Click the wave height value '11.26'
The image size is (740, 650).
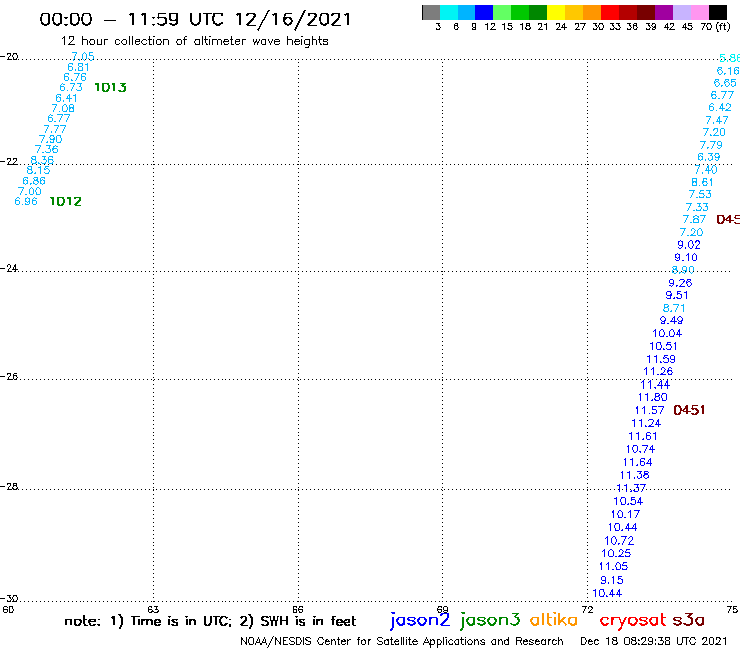[x=658, y=371]
